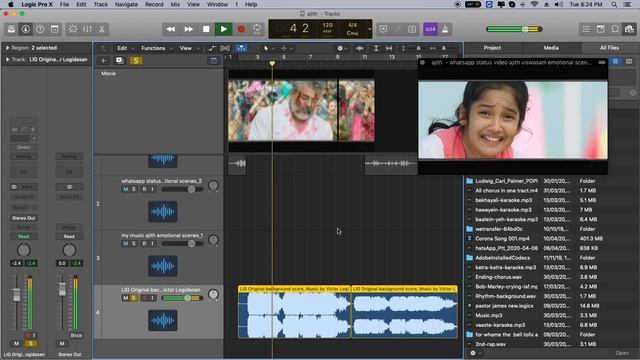The image size is (640, 360).
Task: Open Smart Controls dial icon
Action: [x=73, y=29]
